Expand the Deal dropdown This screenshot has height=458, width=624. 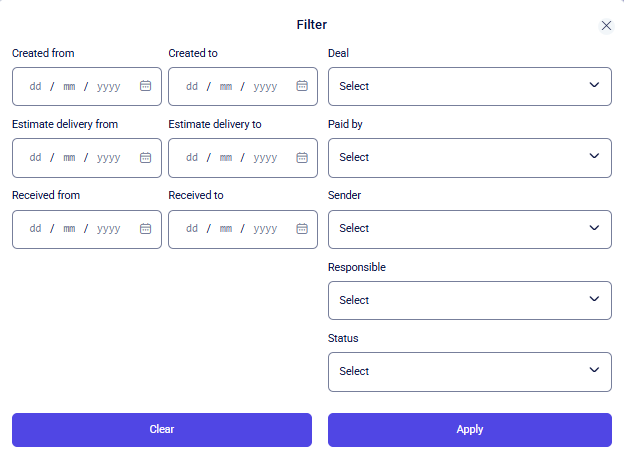point(469,86)
